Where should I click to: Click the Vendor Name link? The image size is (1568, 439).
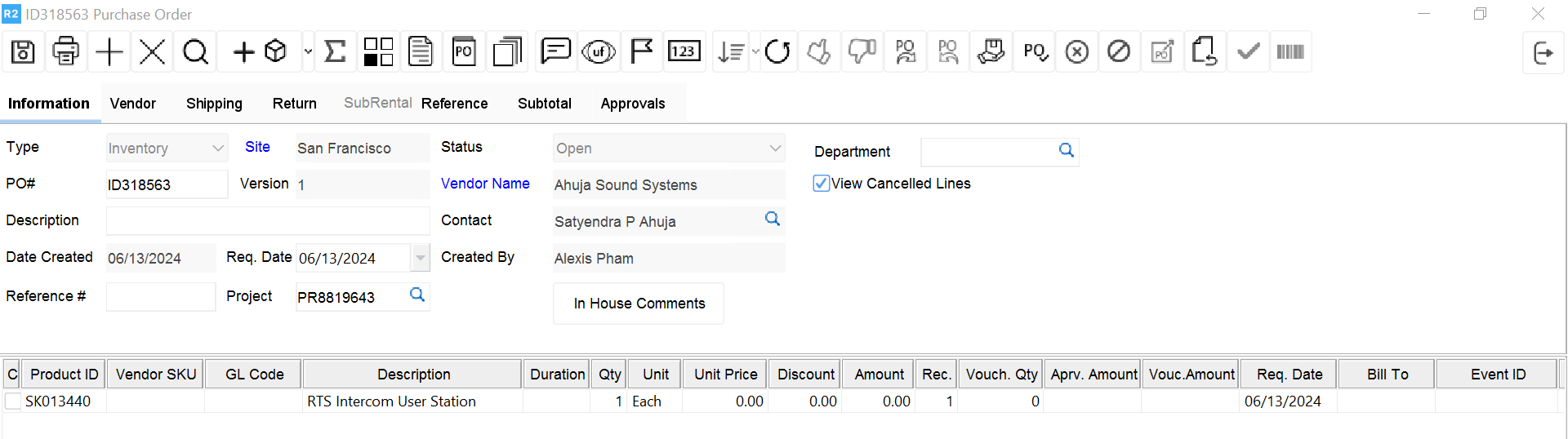485,184
